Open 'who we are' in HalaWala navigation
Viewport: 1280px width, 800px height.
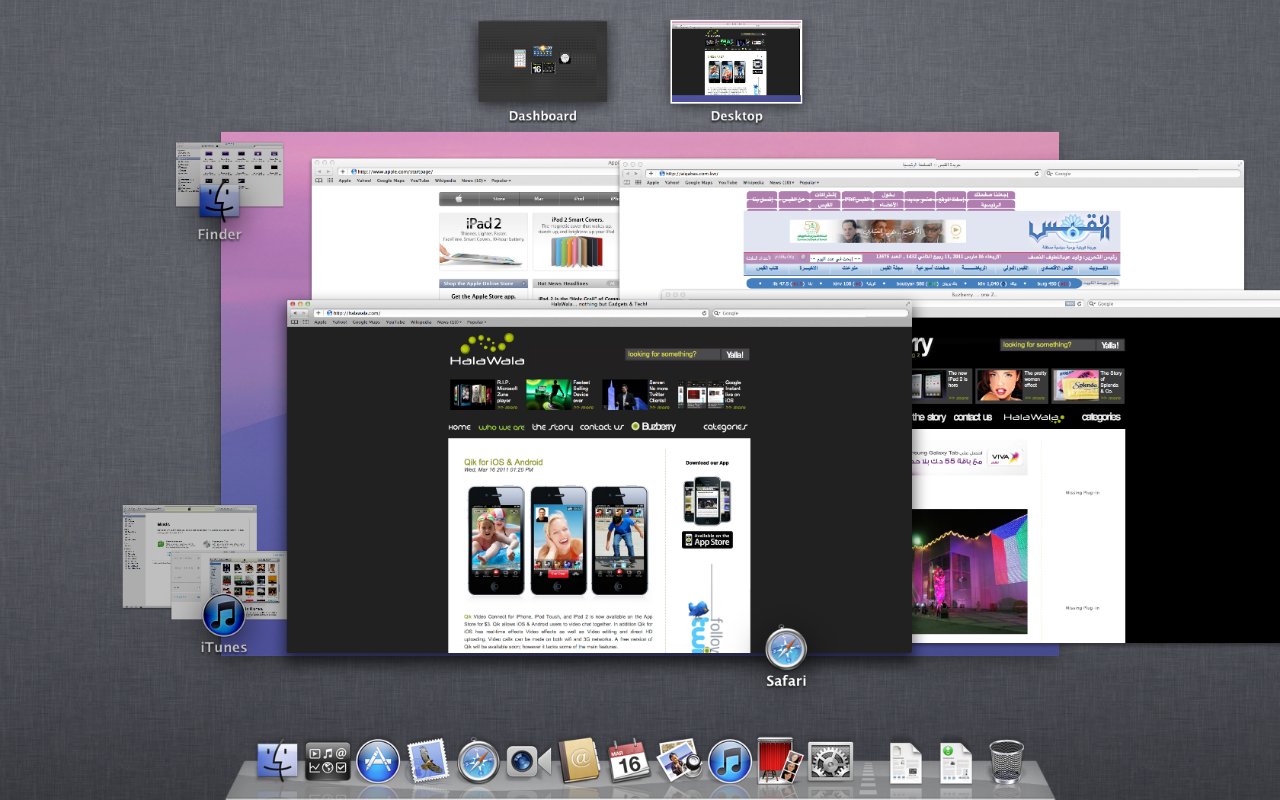click(x=501, y=427)
